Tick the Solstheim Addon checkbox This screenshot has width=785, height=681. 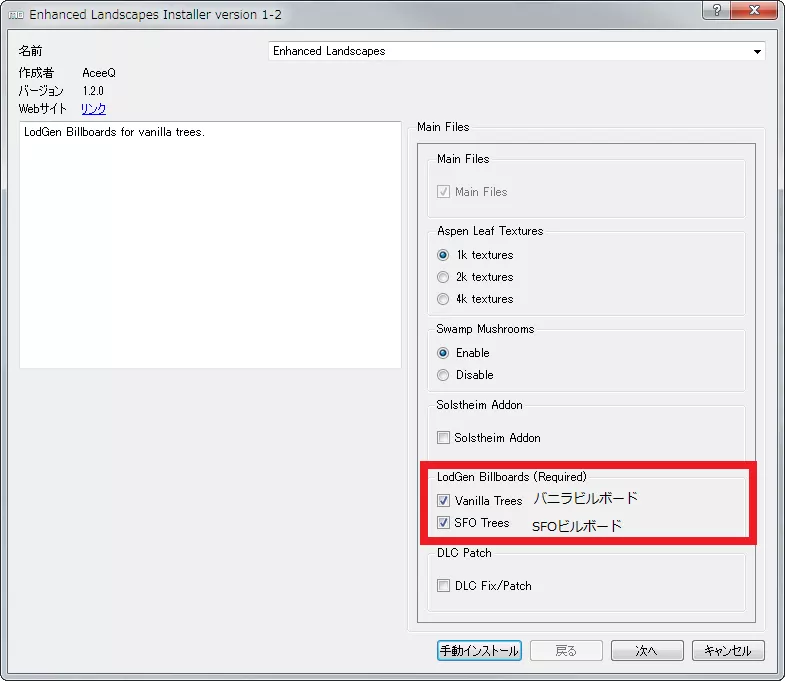coord(444,438)
